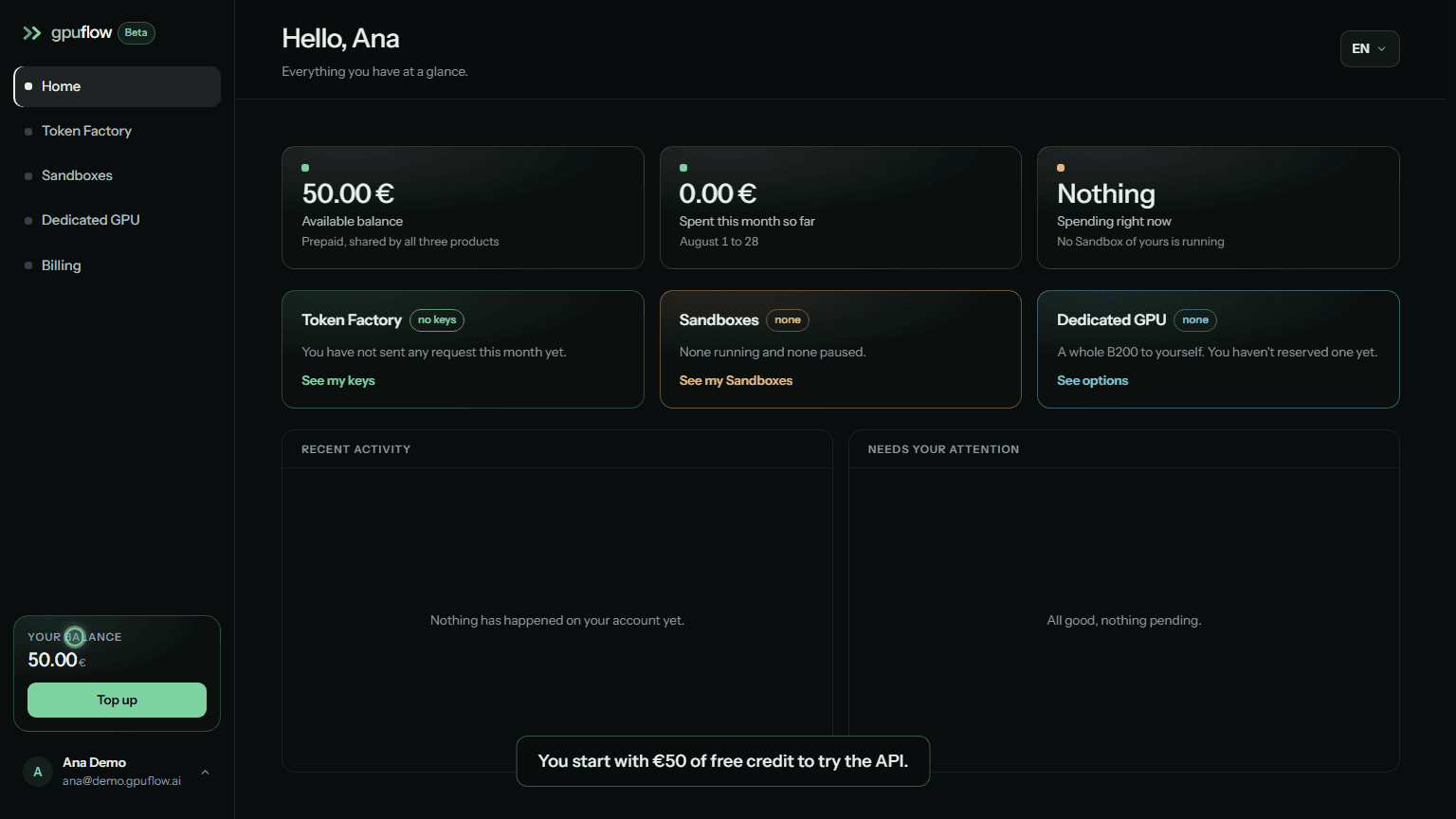This screenshot has width=1456, height=819.
Task: Click the Needs Your Attention panel header
Action: click(x=943, y=449)
